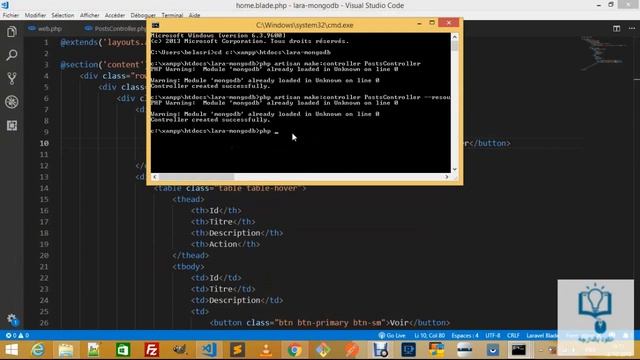Open the editor more actions ellipsis

tap(632, 28)
